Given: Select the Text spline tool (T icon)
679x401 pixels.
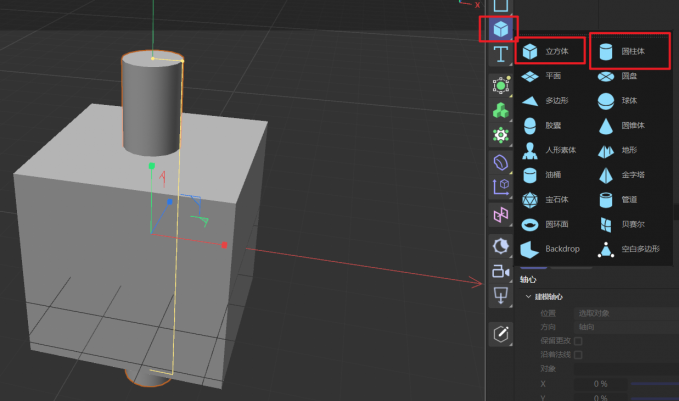Looking at the screenshot, I should (x=501, y=54).
